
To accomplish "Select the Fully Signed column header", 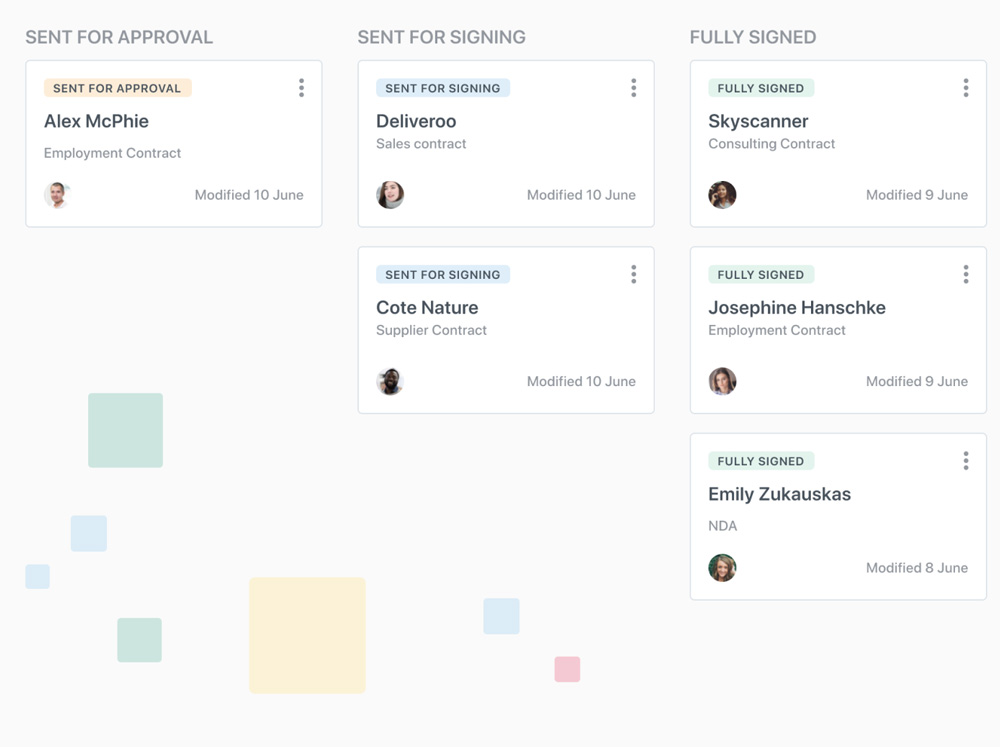I will pos(753,37).
